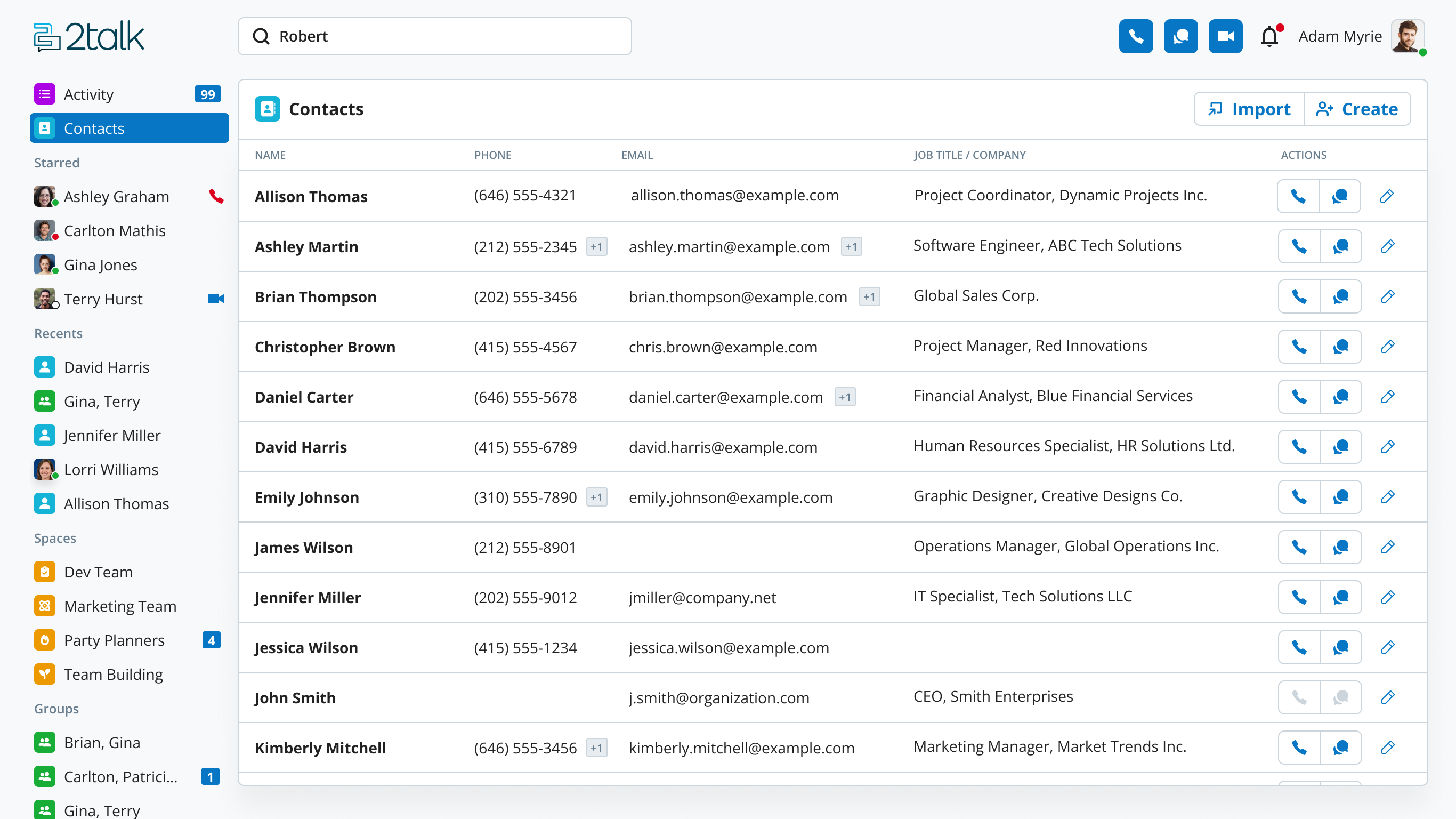Call Christopher Brown
The image size is (1456, 819).
click(x=1299, y=346)
